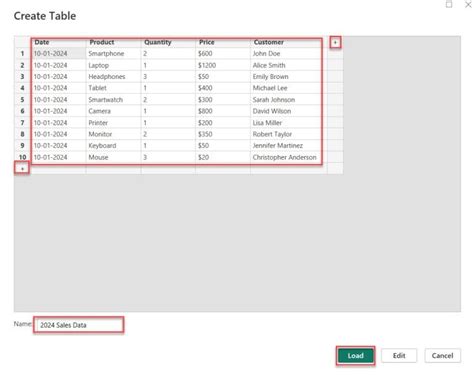Select row number 8 header
474x375 pixels.
point(22,134)
